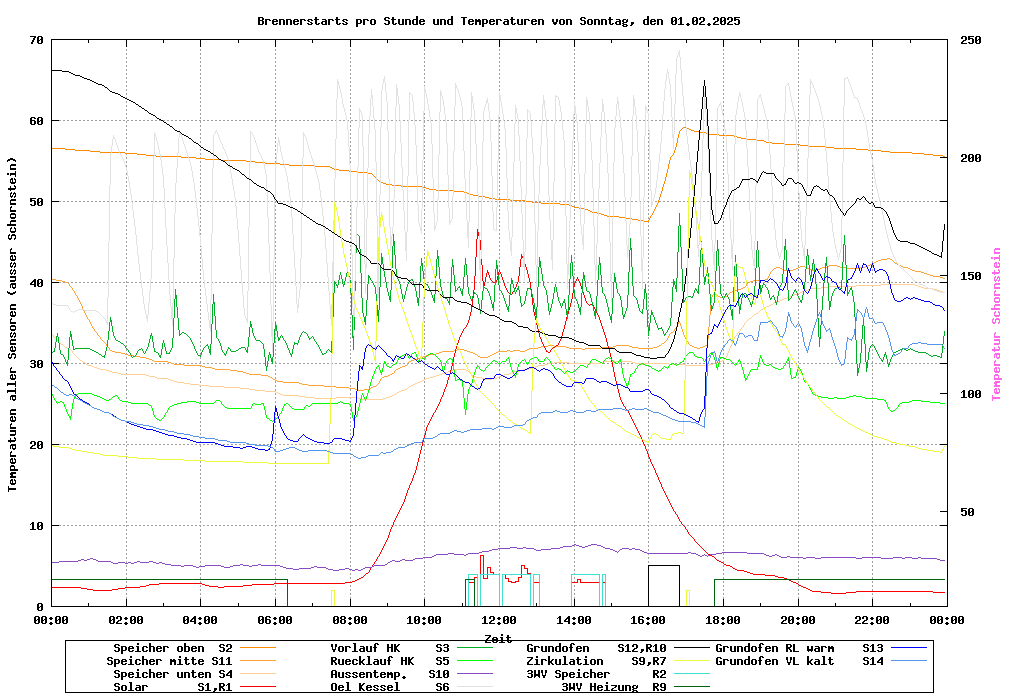
Task: Click the pink Temperatur Schornstein axis label
Action: point(996,323)
